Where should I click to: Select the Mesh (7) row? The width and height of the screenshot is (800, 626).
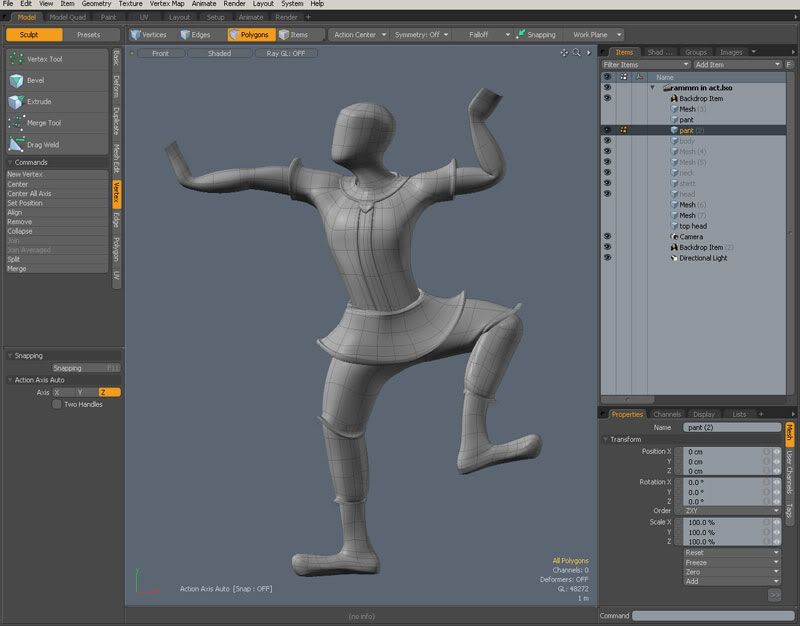click(693, 215)
